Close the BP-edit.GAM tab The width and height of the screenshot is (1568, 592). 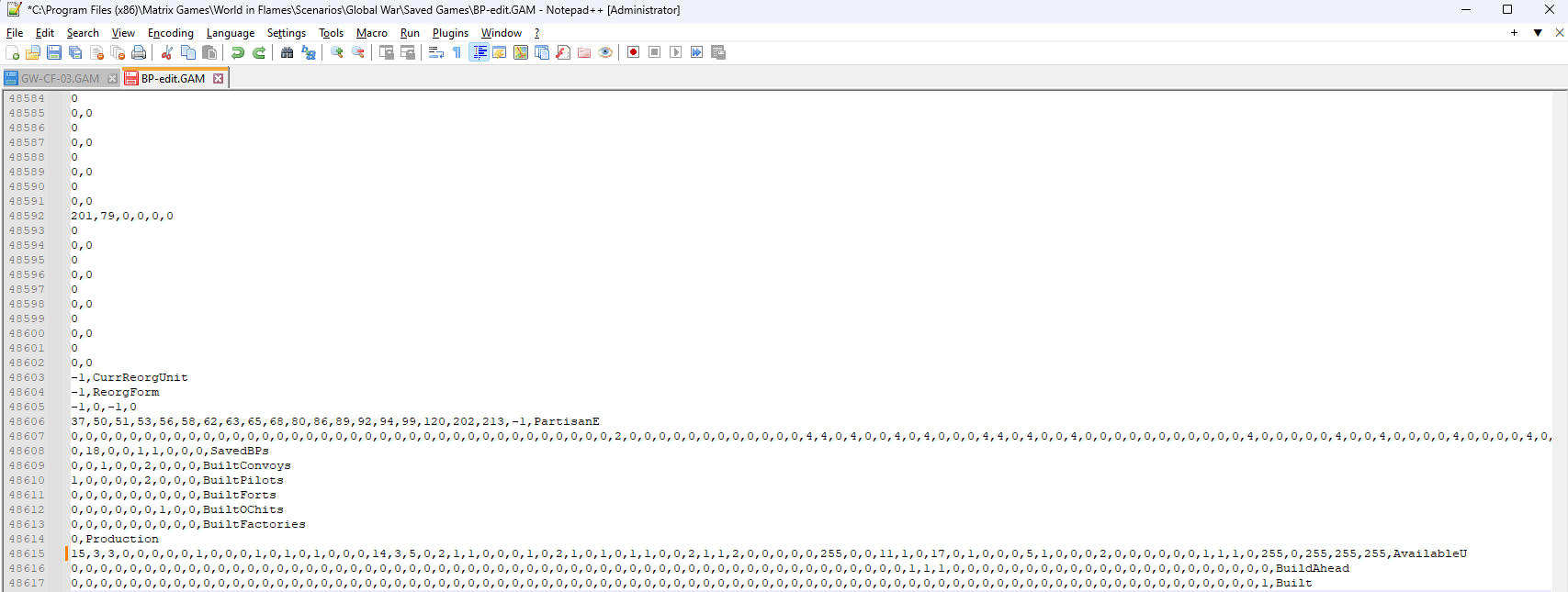tap(219, 79)
